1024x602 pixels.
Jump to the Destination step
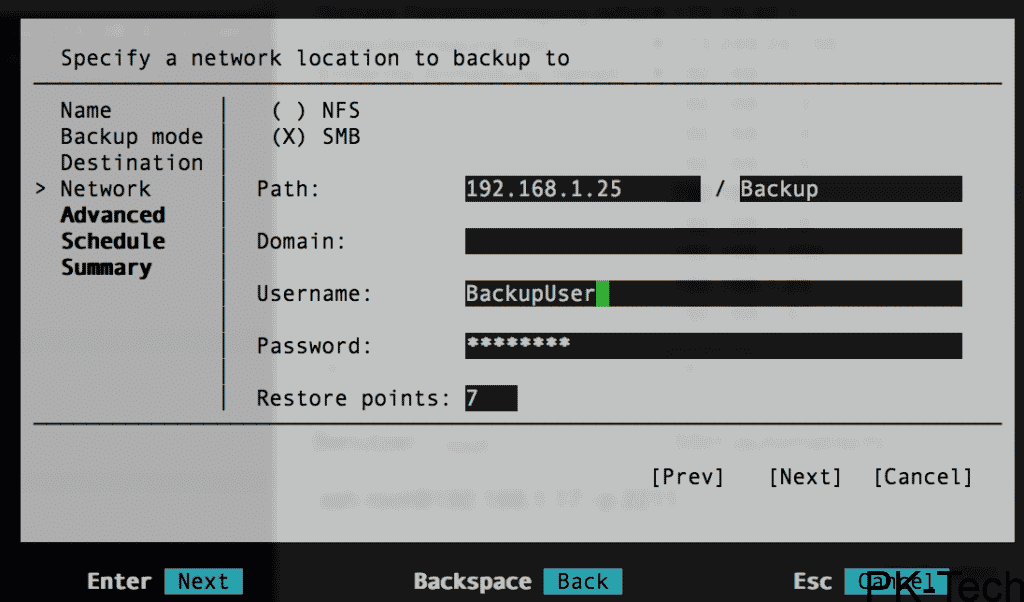tap(131, 163)
